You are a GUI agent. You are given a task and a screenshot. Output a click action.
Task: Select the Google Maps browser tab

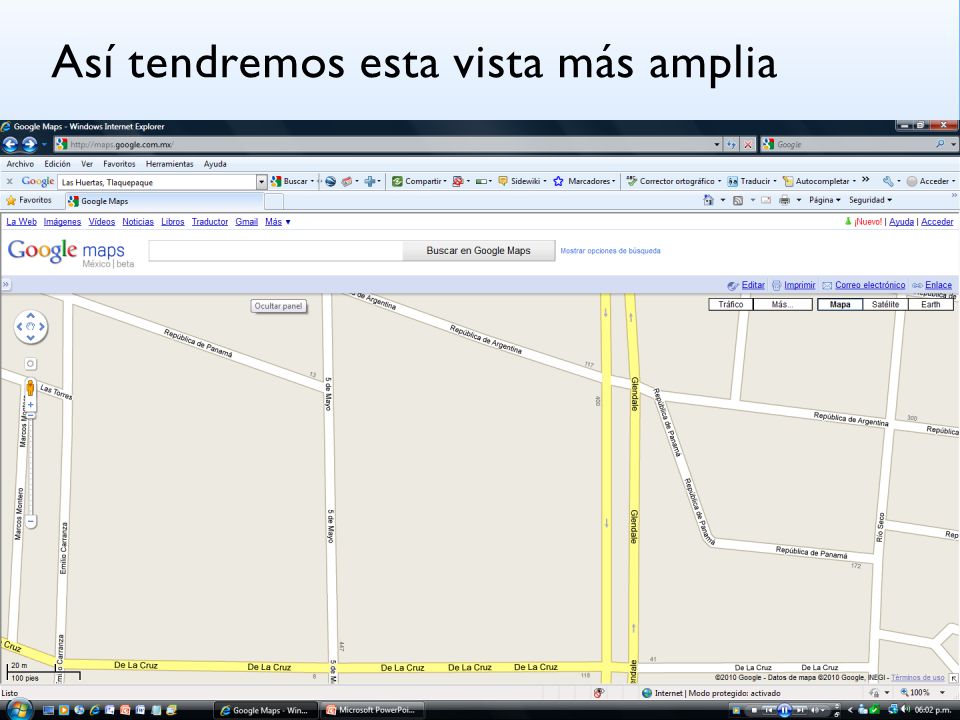pos(164,201)
